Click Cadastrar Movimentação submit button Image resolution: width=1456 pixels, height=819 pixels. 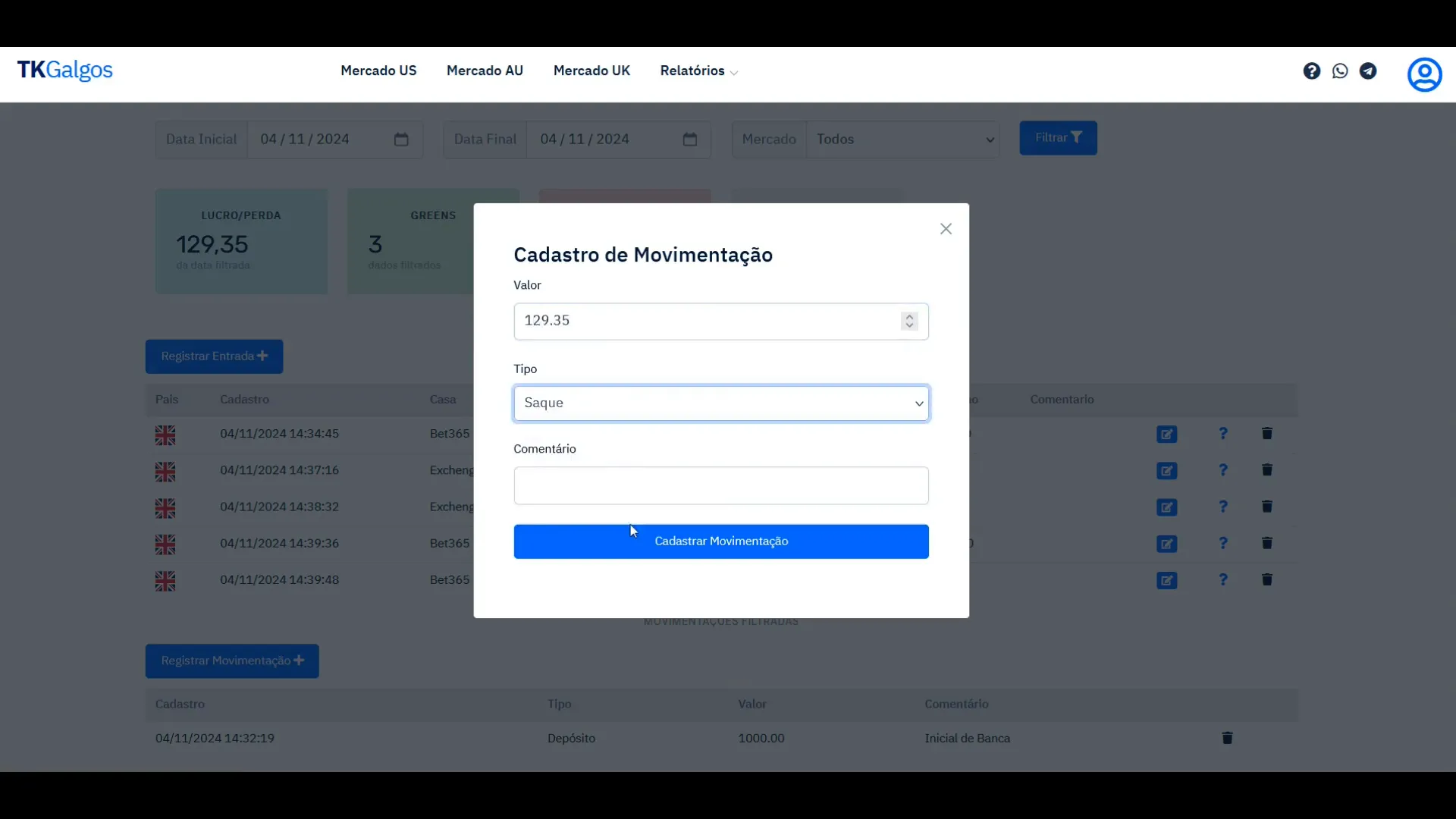tap(721, 540)
